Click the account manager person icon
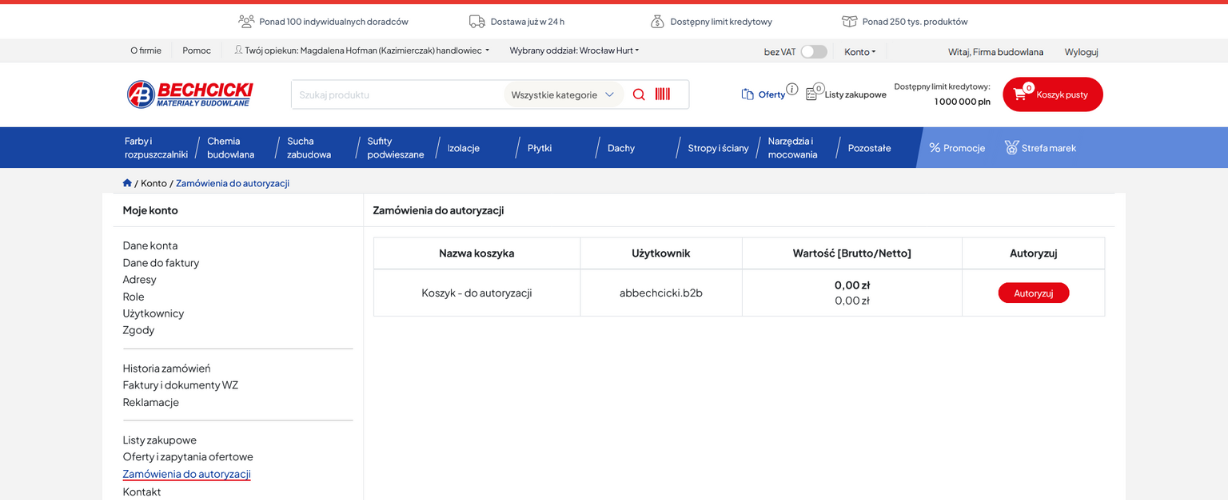The image size is (1228, 500). pos(239,50)
